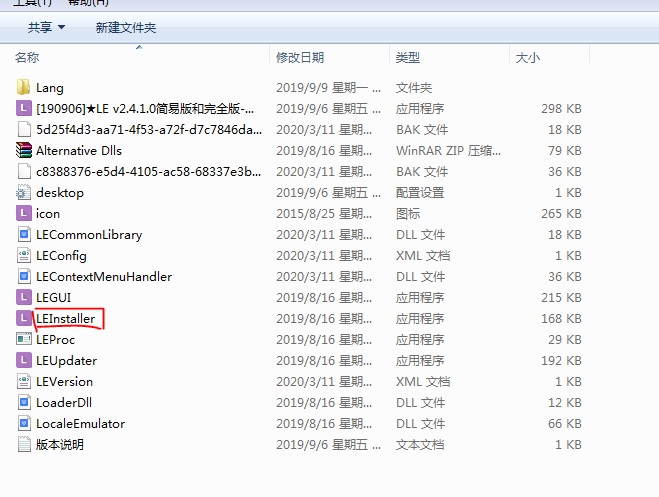Sort by the 大小 column header
The image size is (659, 497).
(x=527, y=58)
